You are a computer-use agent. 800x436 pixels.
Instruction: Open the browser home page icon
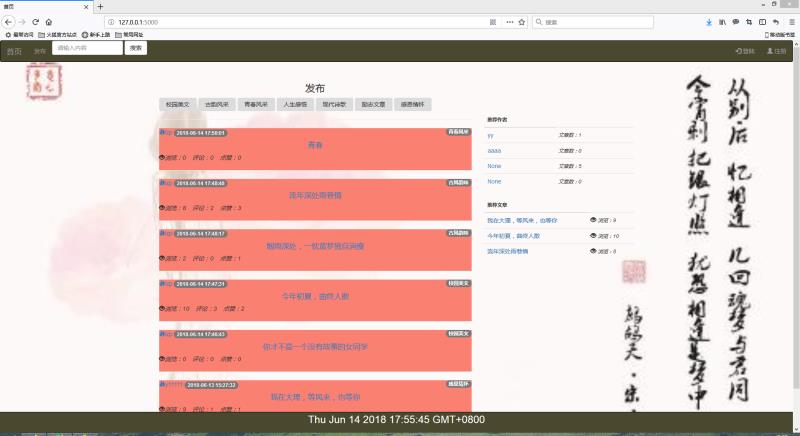point(48,22)
